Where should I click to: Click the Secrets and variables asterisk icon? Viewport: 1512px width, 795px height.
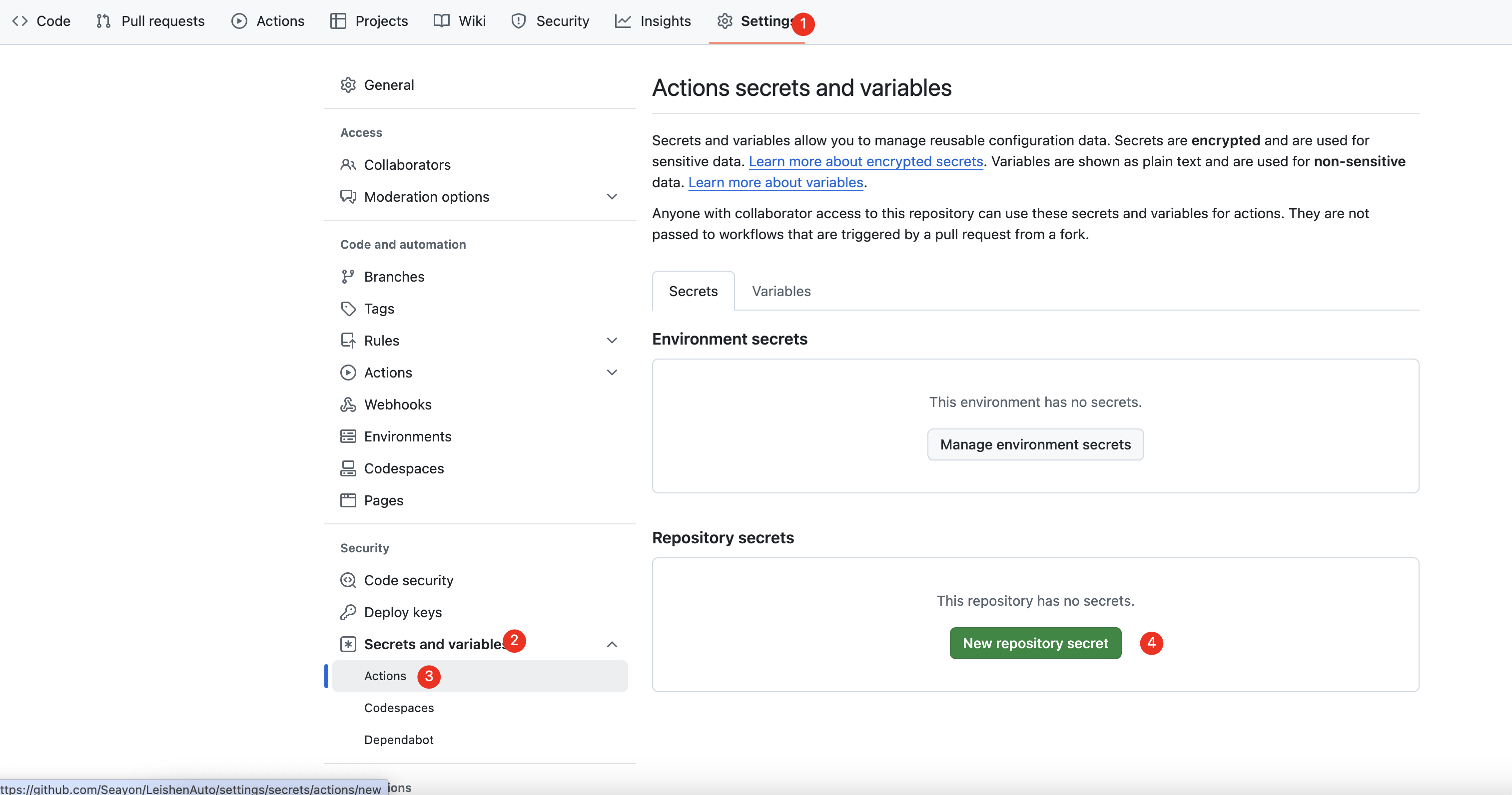[x=348, y=644]
